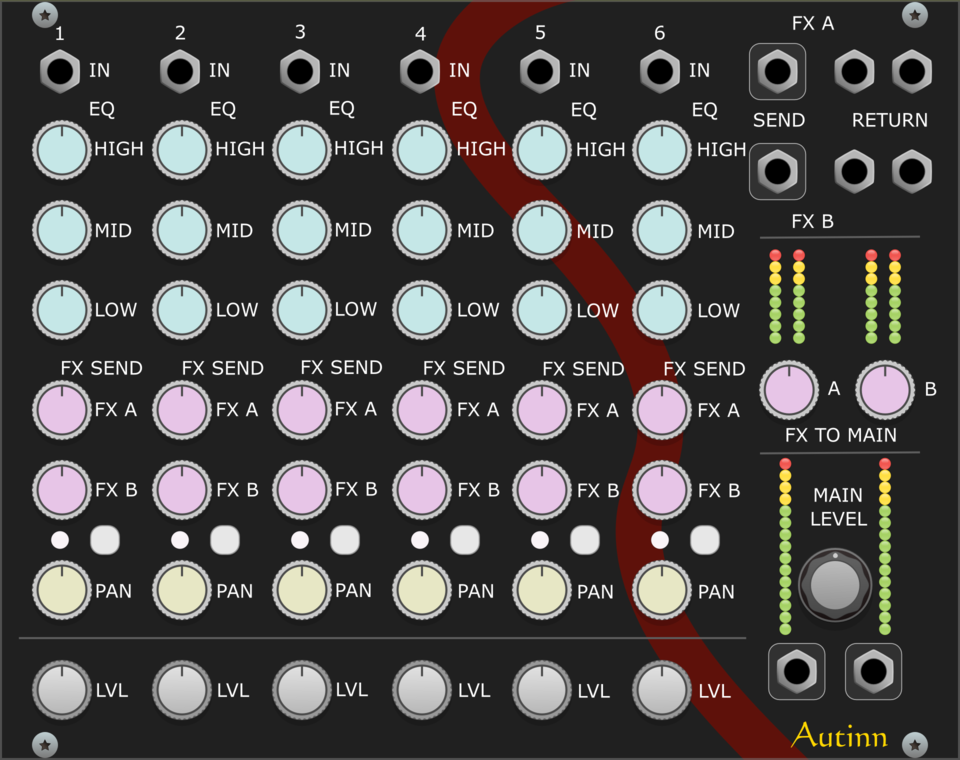The height and width of the screenshot is (760, 960).
Task: Click the channel 2 LOW EQ knob
Action: coord(182,310)
